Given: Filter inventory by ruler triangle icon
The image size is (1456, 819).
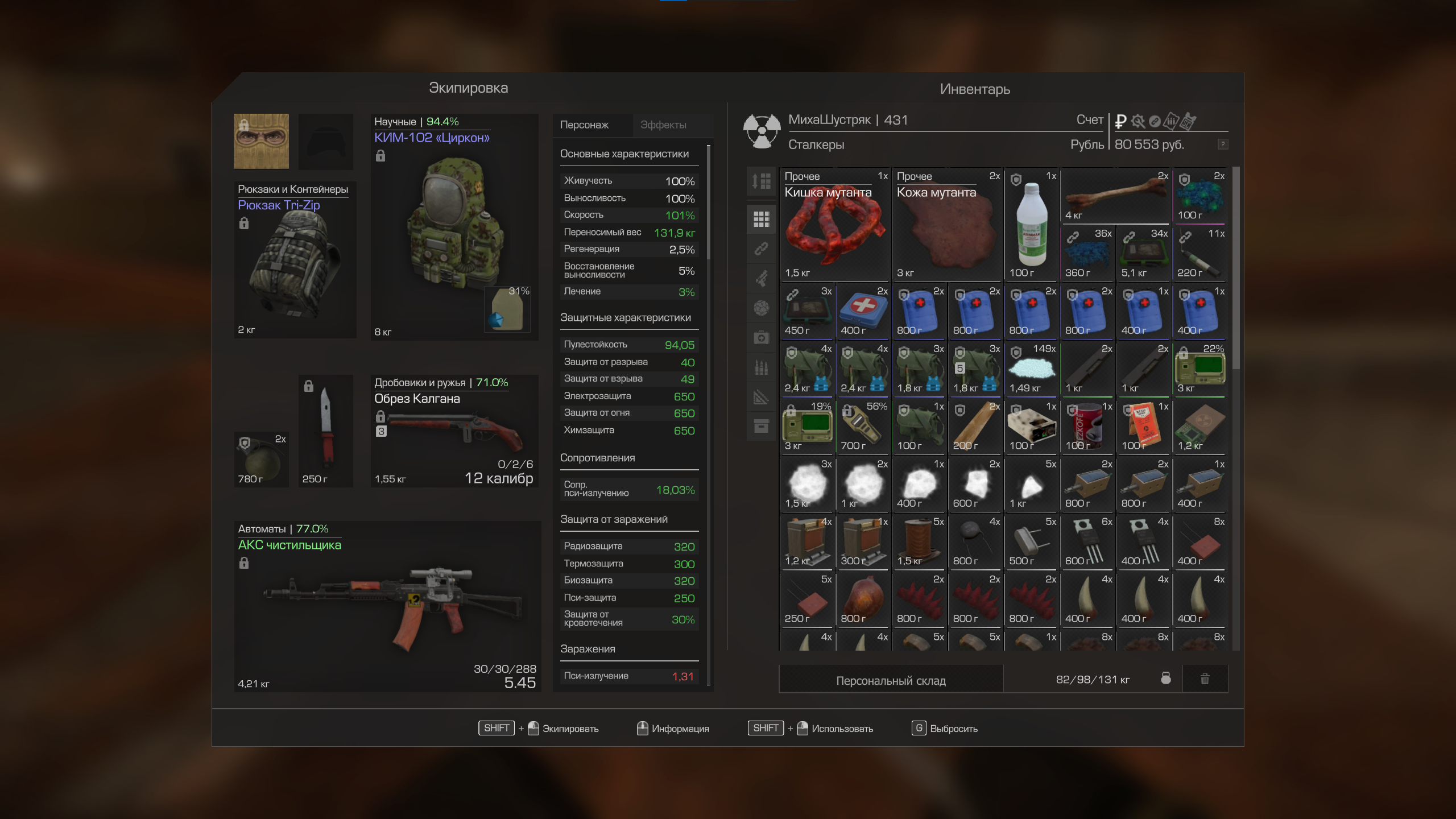Looking at the screenshot, I should tap(761, 396).
